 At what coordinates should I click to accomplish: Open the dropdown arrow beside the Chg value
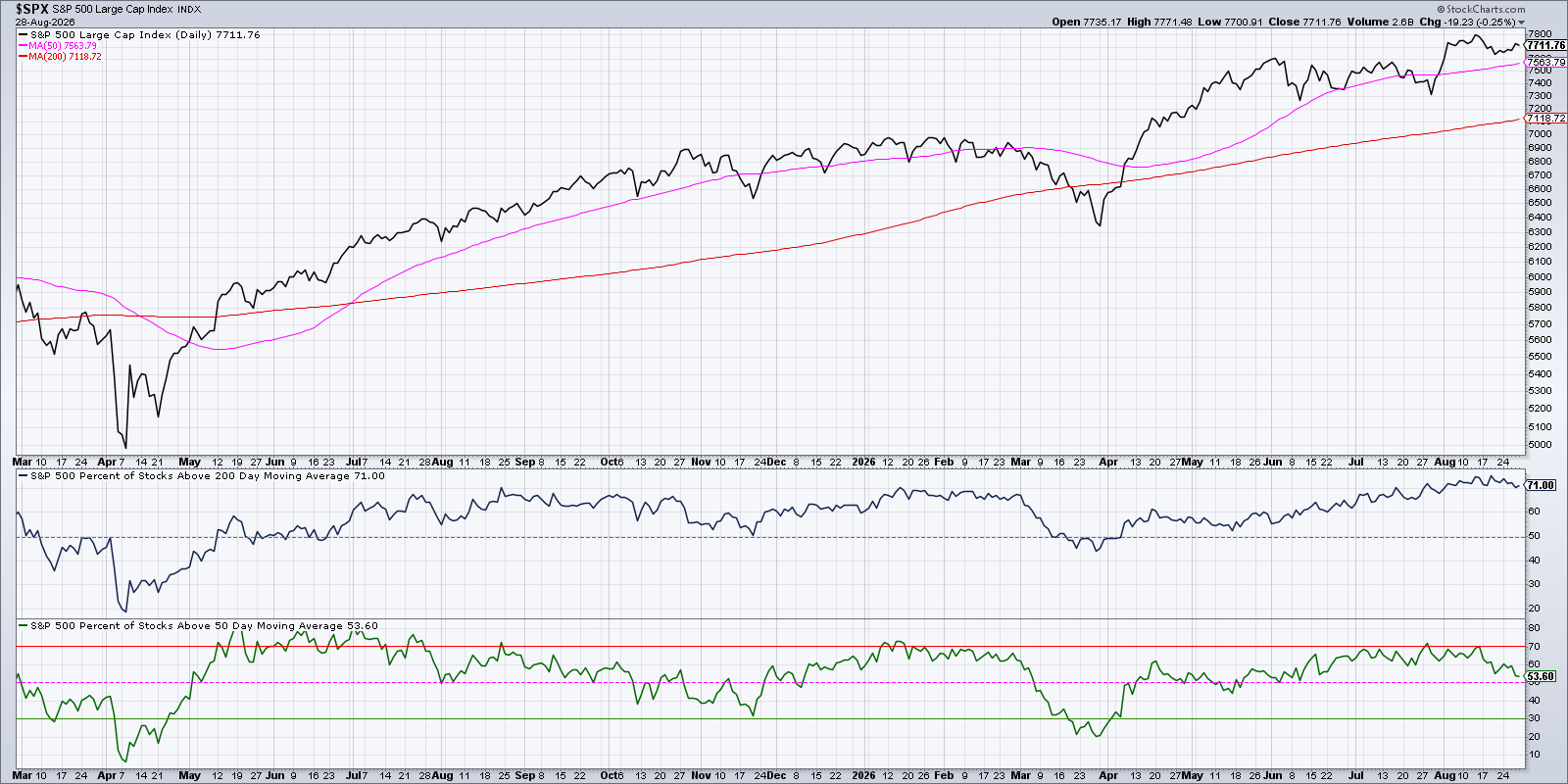(x=1522, y=23)
